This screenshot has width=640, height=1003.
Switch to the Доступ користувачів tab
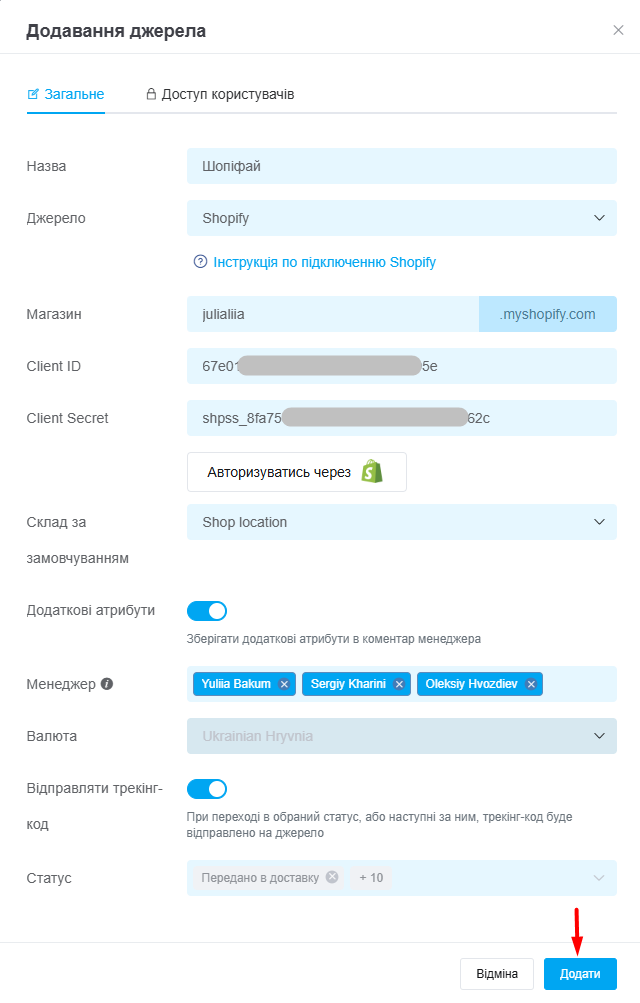219,95
